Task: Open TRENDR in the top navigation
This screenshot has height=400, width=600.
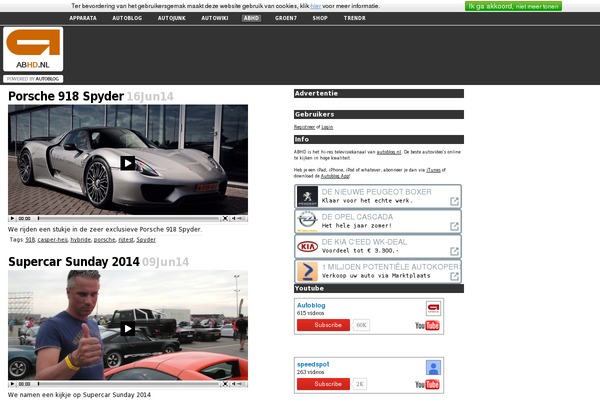Action: pos(355,18)
